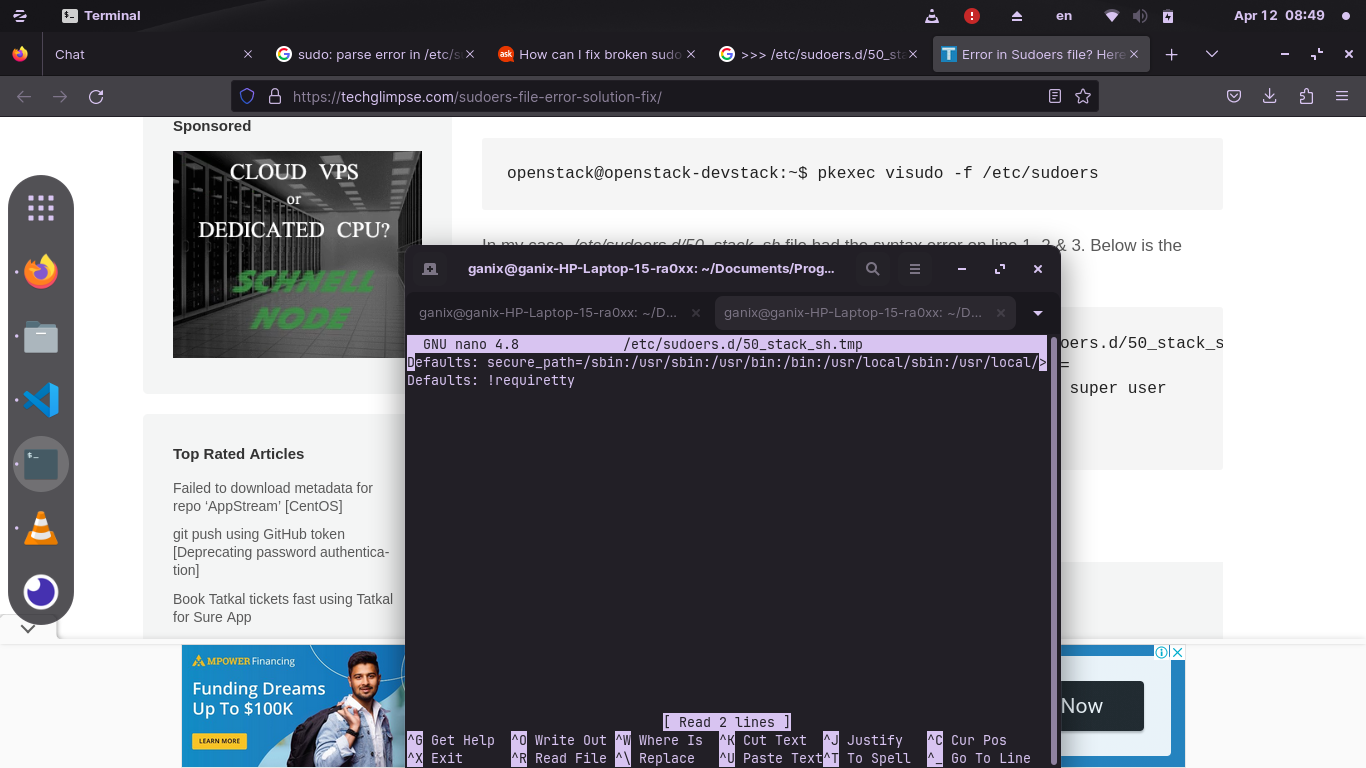The image size is (1366, 768).
Task: Switch to the 'How can I fix broken sudo' tab
Action: [600, 54]
